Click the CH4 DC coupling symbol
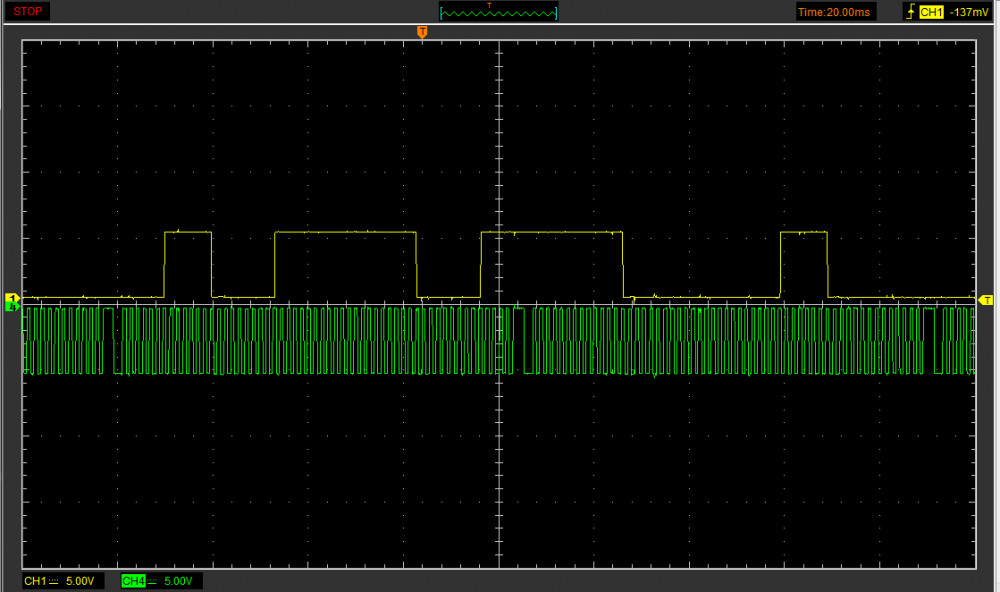 pos(152,581)
